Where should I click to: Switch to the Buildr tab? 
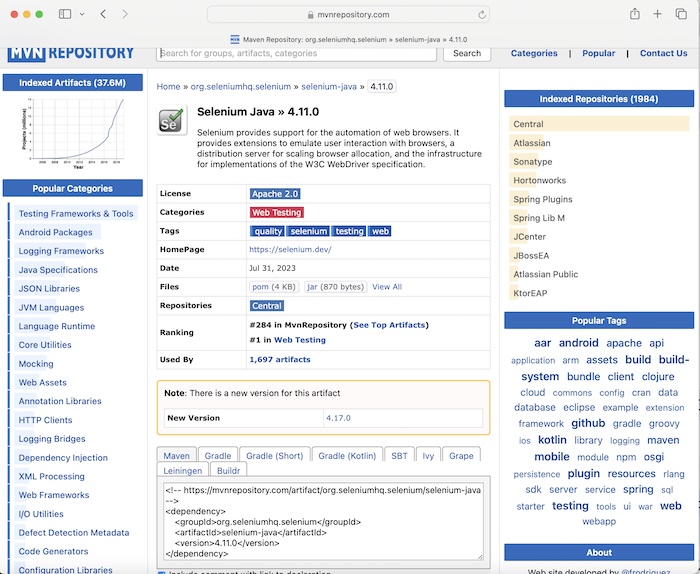[228, 470]
